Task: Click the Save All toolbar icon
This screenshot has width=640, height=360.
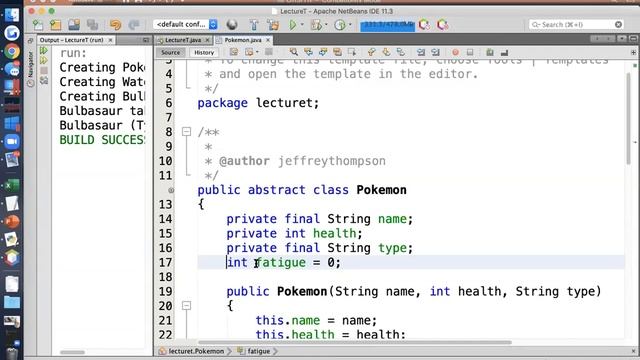Action: [x=93, y=25]
